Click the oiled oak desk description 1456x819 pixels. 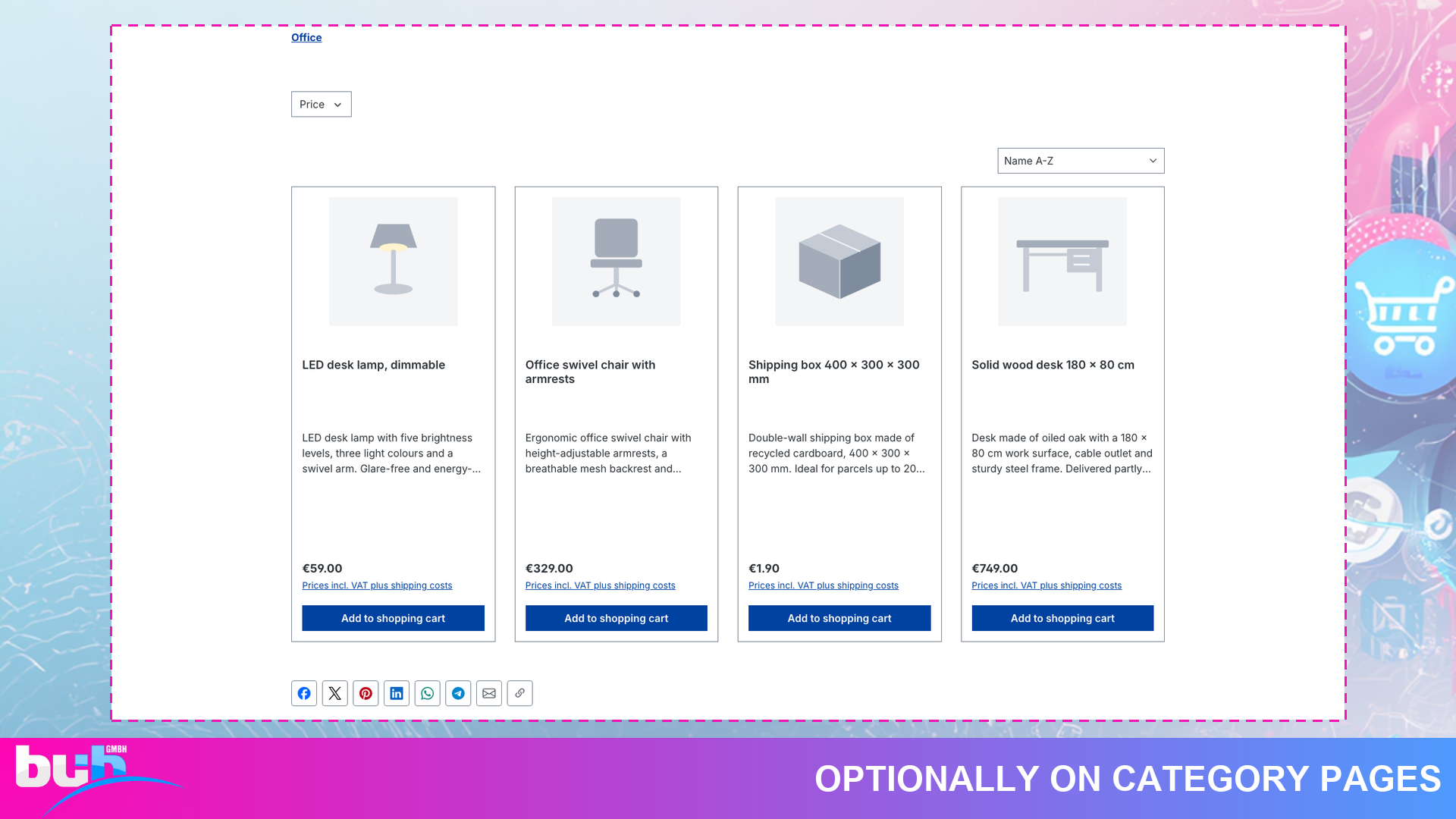(1062, 453)
